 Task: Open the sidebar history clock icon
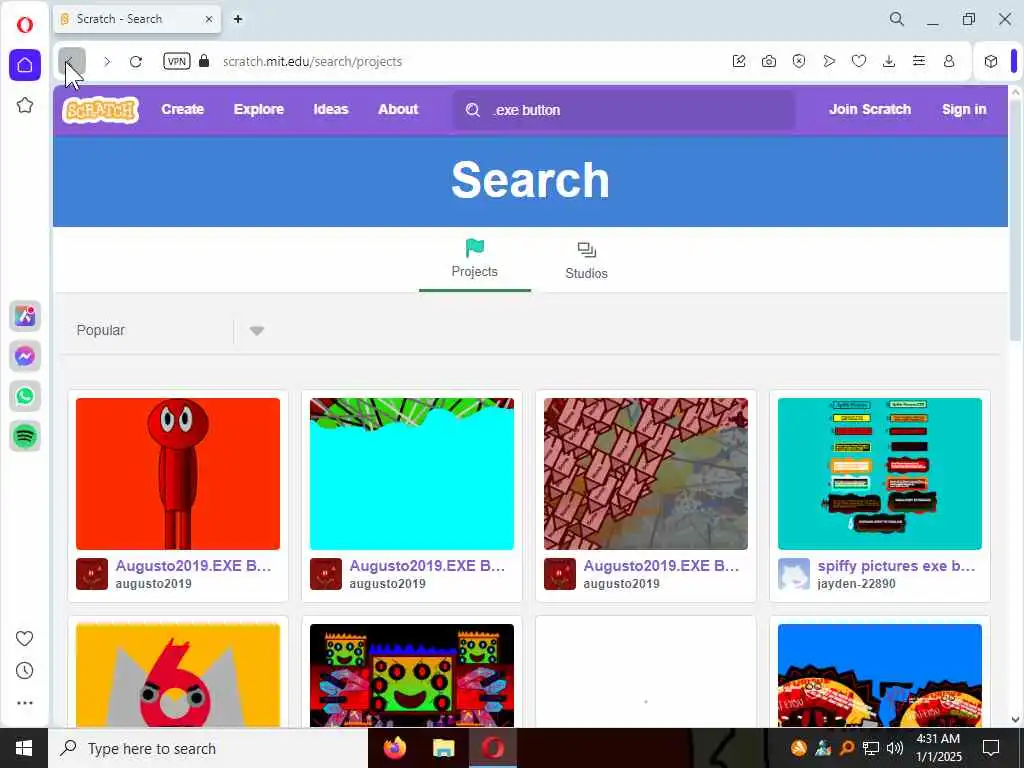(25, 671)
